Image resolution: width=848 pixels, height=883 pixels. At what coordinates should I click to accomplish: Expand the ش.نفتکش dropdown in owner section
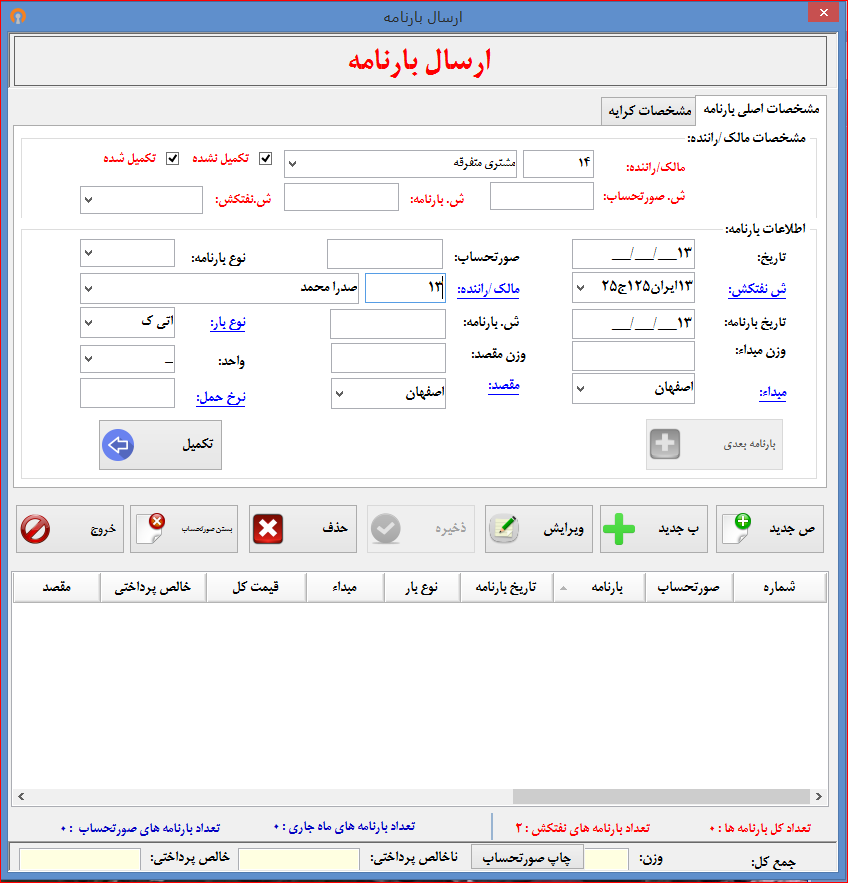(x=88, y=199)
